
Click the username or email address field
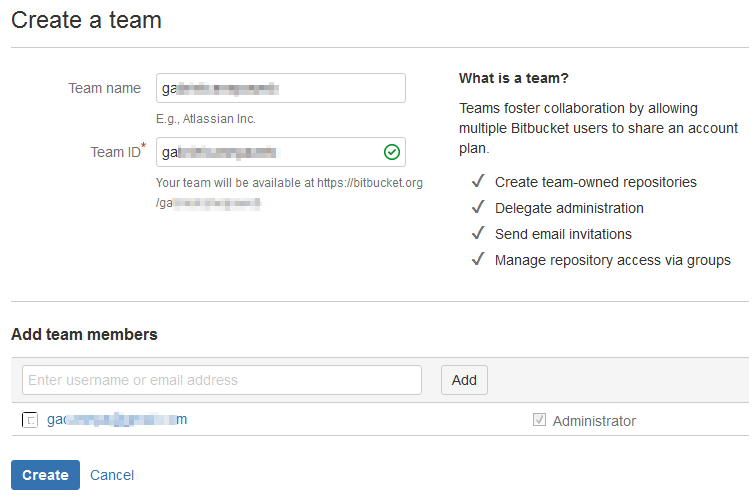tap(222, 380)
